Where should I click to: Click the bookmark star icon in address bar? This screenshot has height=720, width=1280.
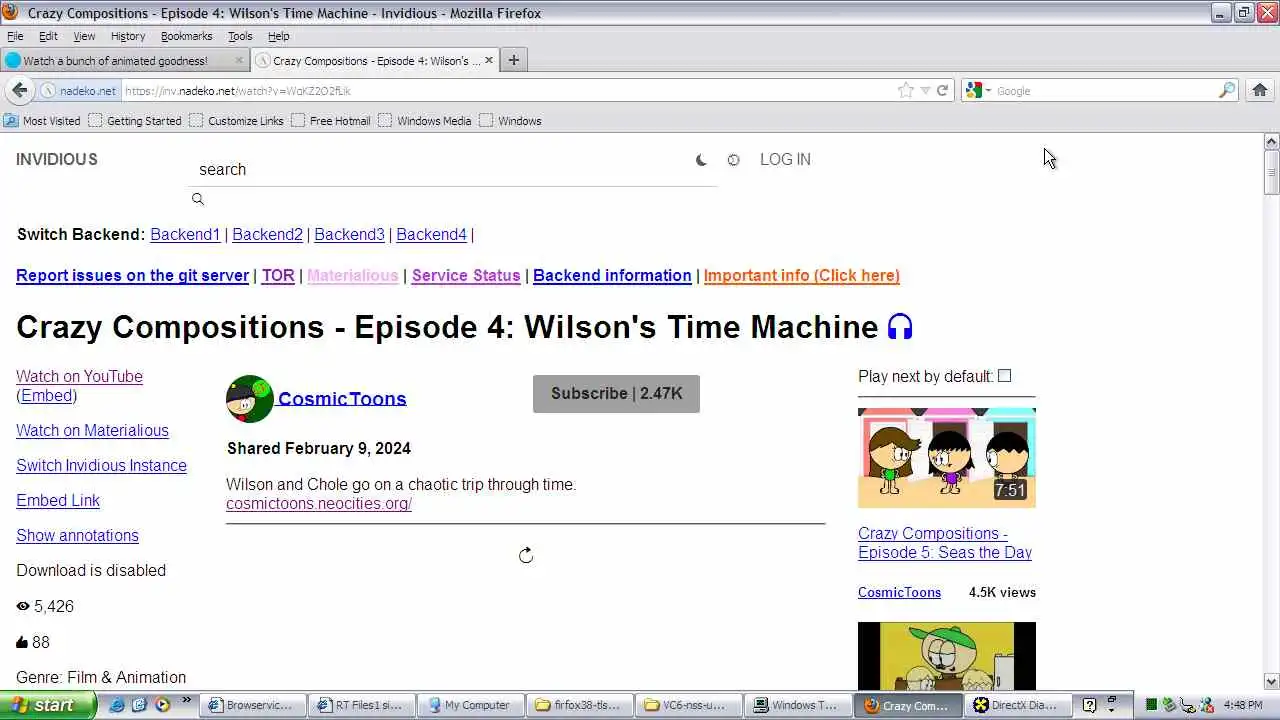point(906,90)
